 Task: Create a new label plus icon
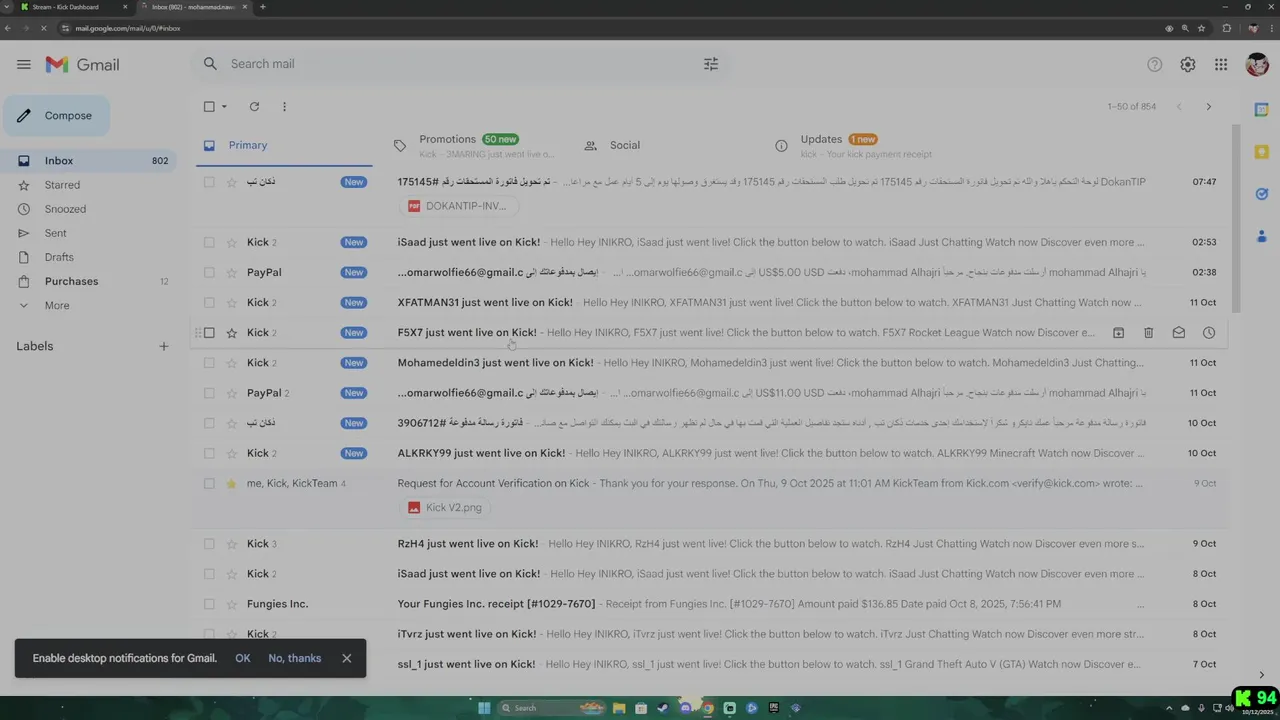(164, 346)
